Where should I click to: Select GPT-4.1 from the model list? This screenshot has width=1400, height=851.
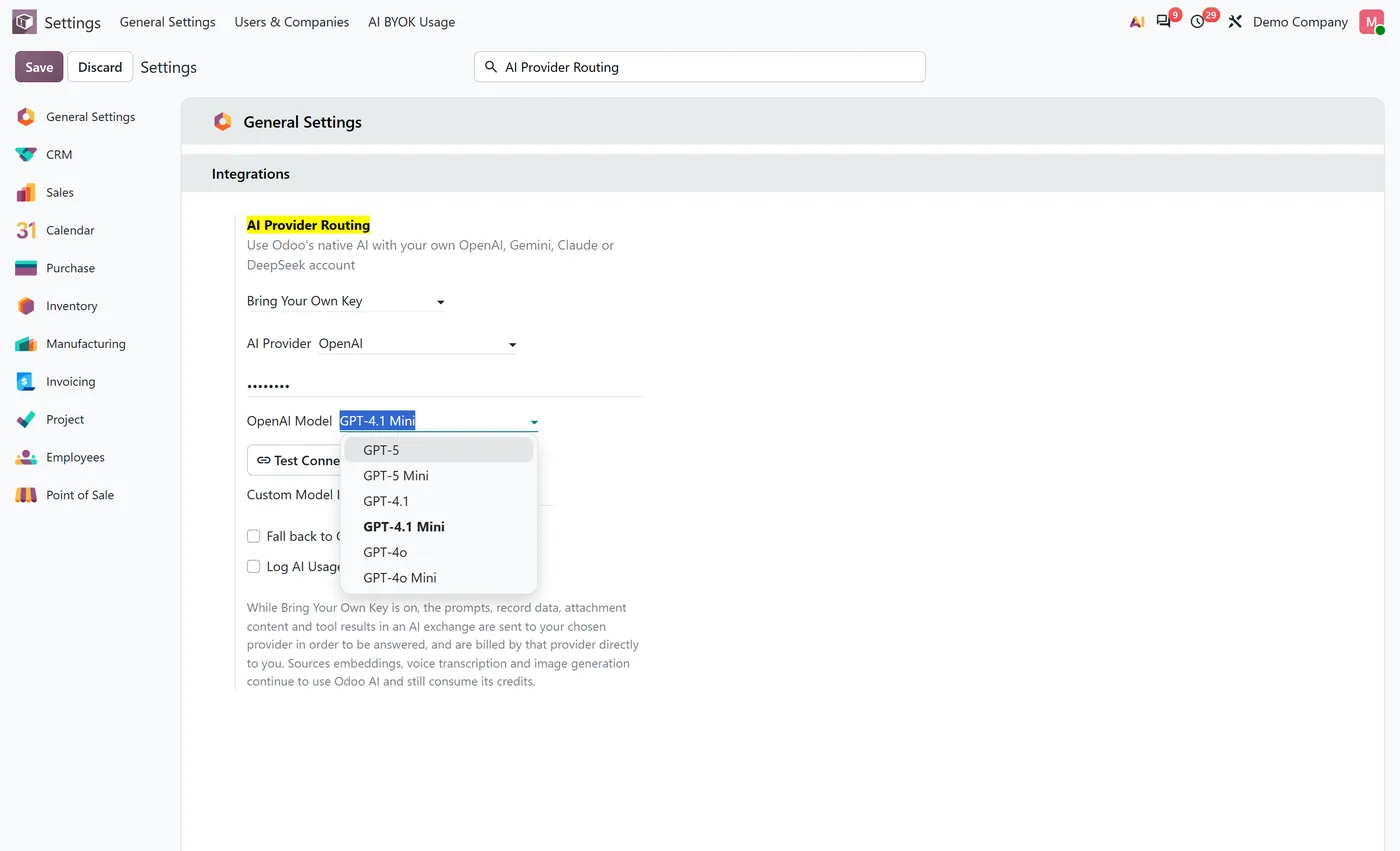[x=438, y=501]
